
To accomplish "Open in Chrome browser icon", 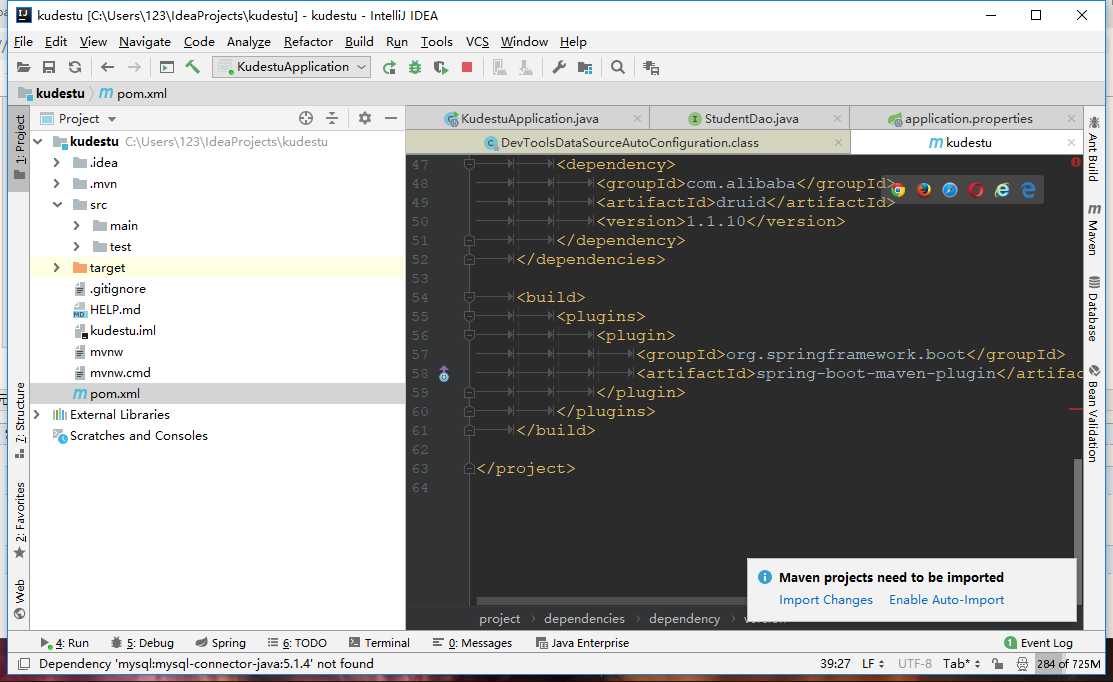I will point(898,190).
